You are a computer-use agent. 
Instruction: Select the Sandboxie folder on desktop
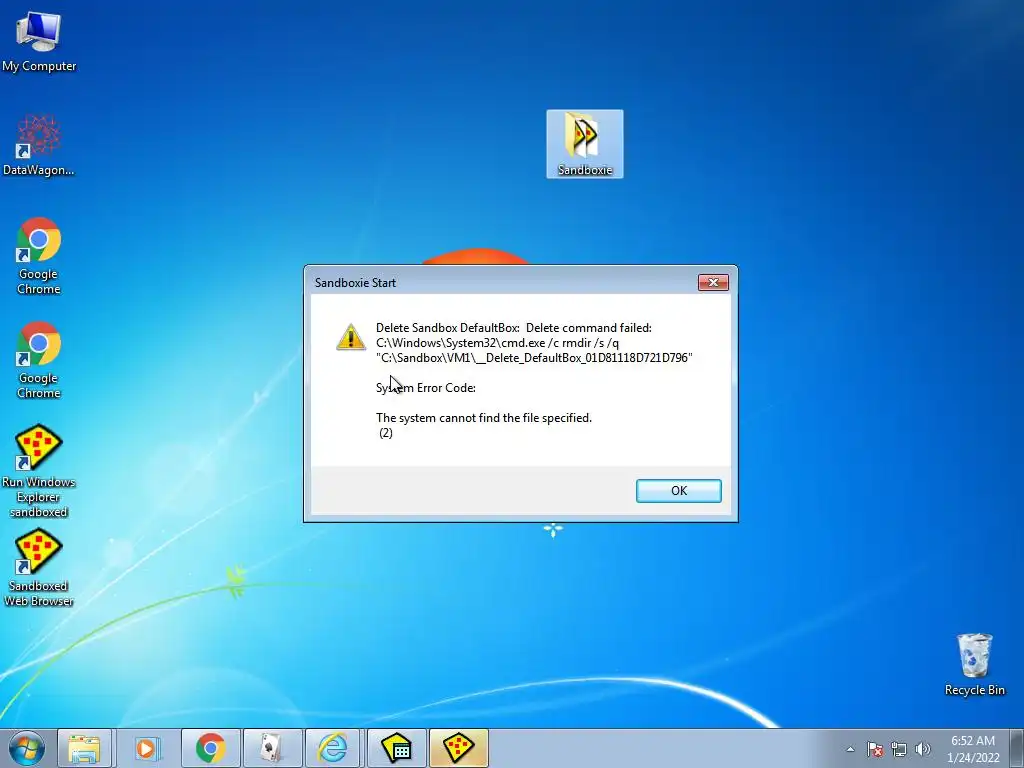pyautogui.click(x=584, y=144)
